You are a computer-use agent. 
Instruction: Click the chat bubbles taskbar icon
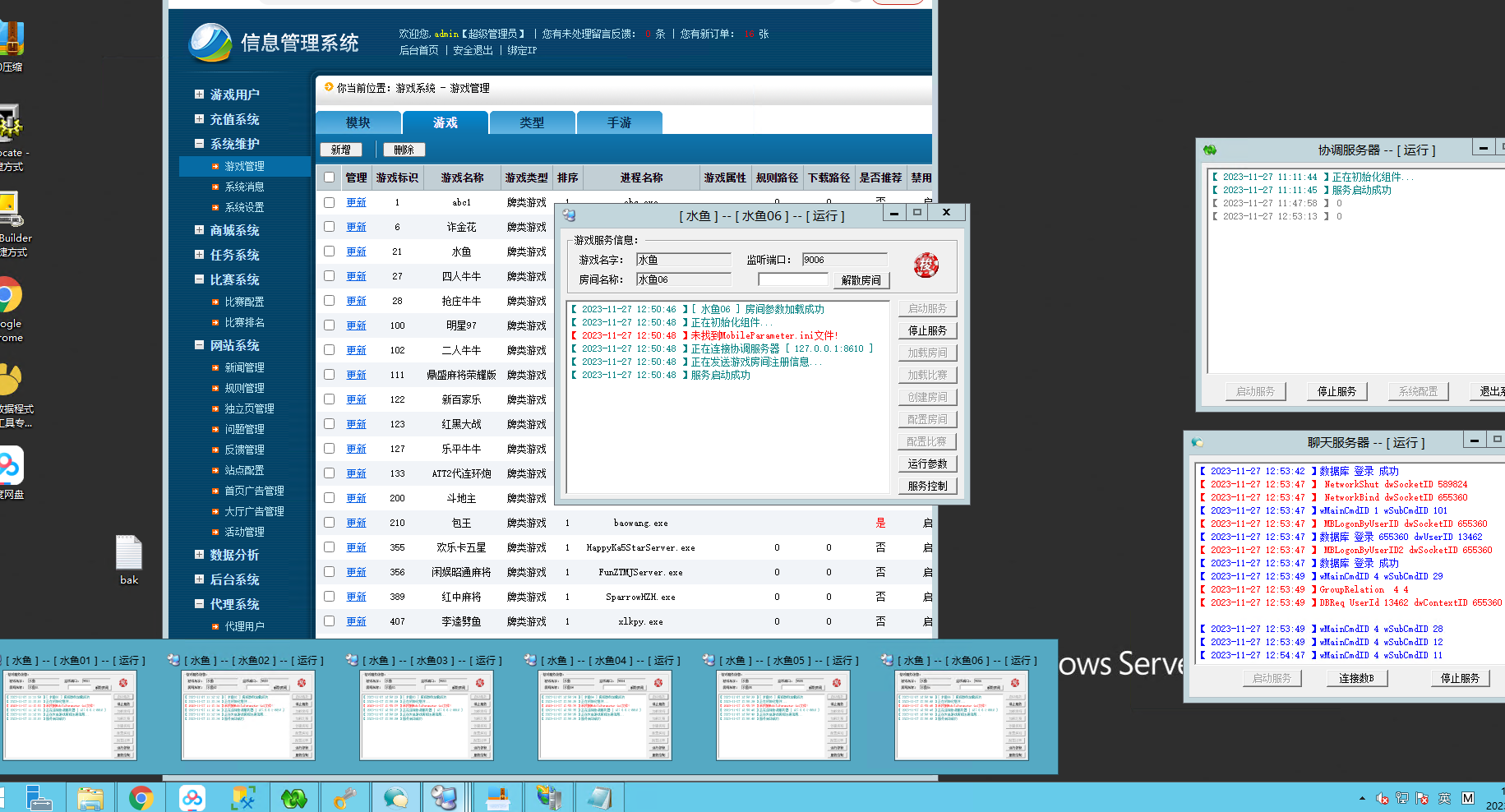[395, 797]
